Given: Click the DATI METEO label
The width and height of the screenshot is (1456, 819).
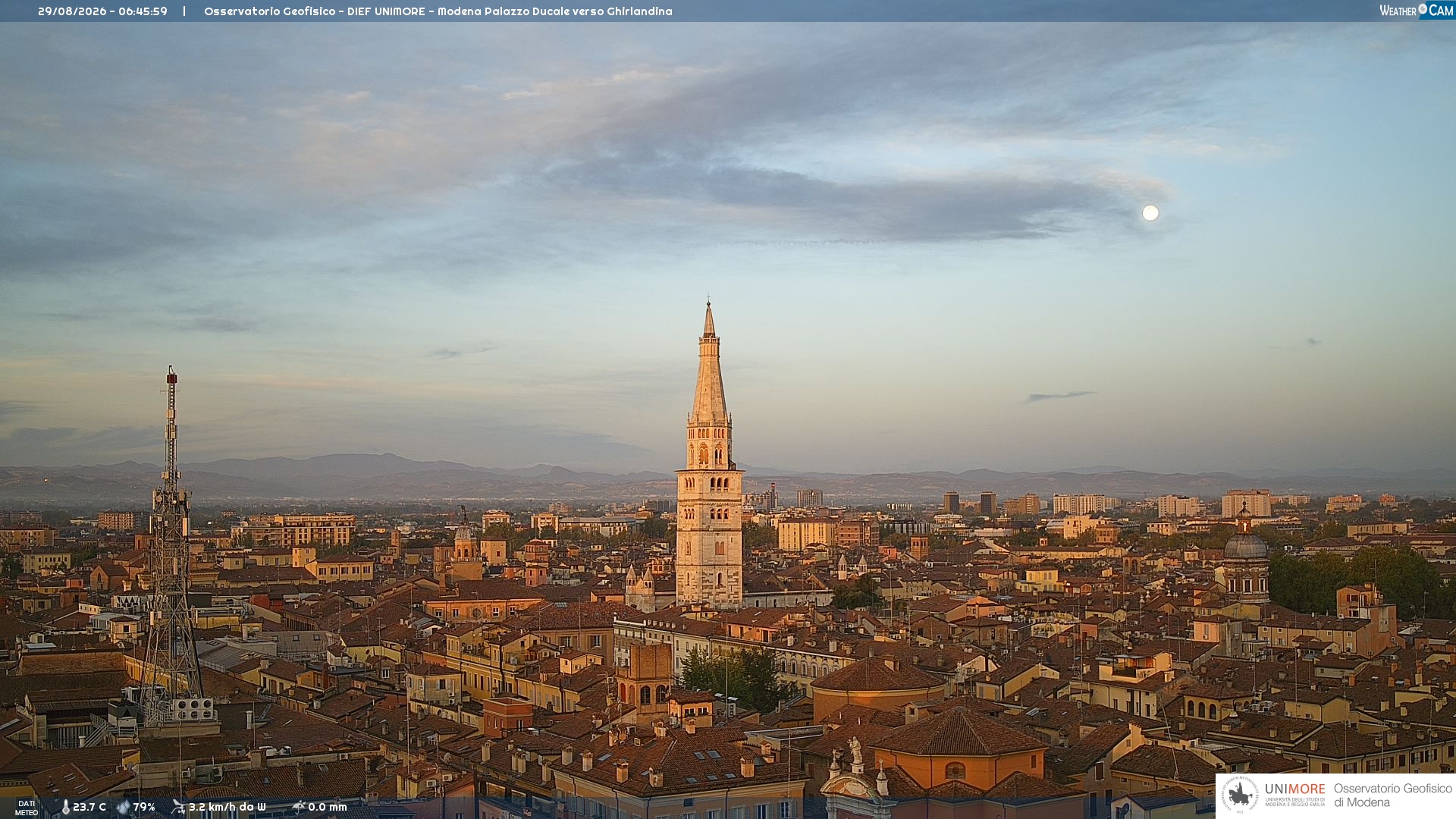Looking at the screenshot, I should pos(27,808).
